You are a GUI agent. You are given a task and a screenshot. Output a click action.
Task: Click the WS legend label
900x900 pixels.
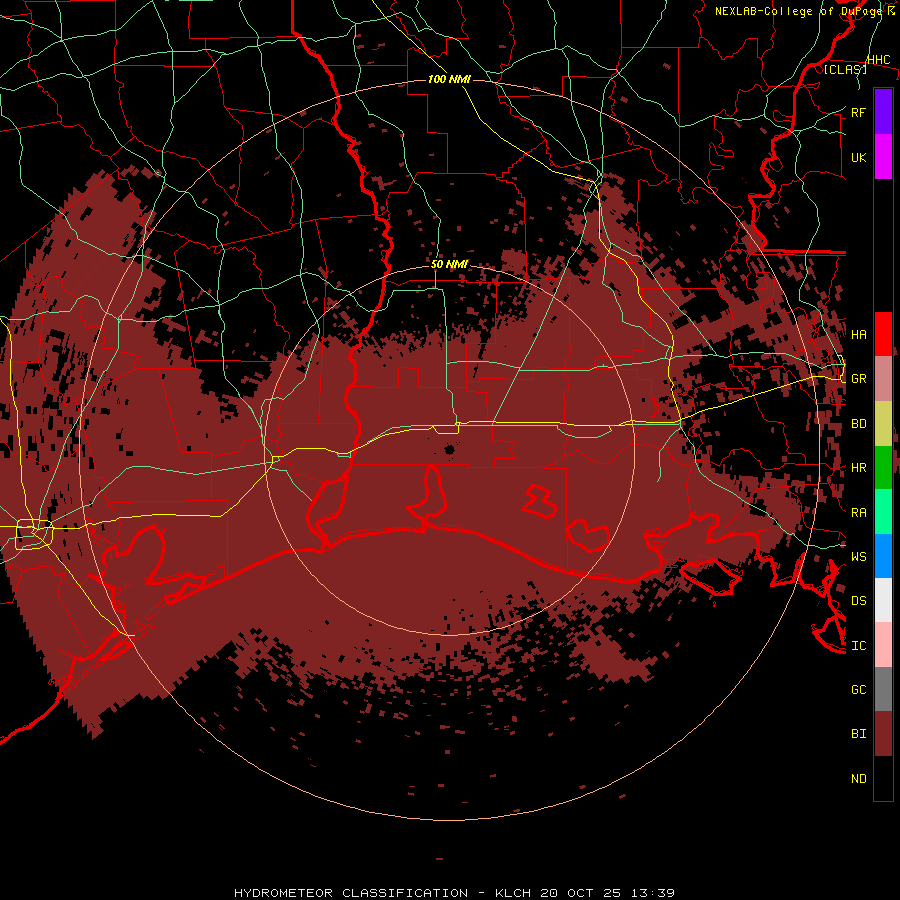(x=858, y=556)
